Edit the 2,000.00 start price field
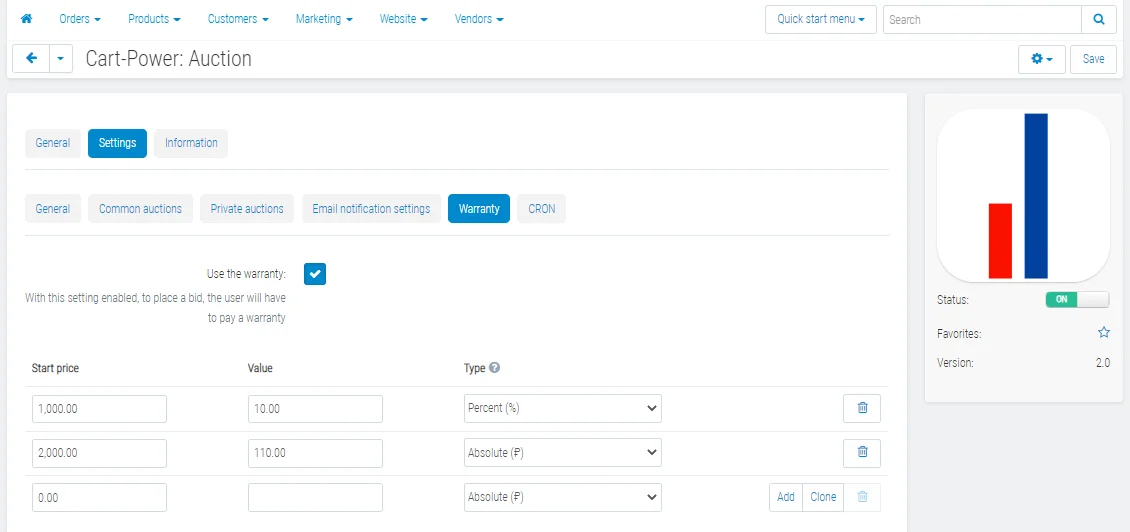This screenshot has height=532, width=1130. (99, 453)
